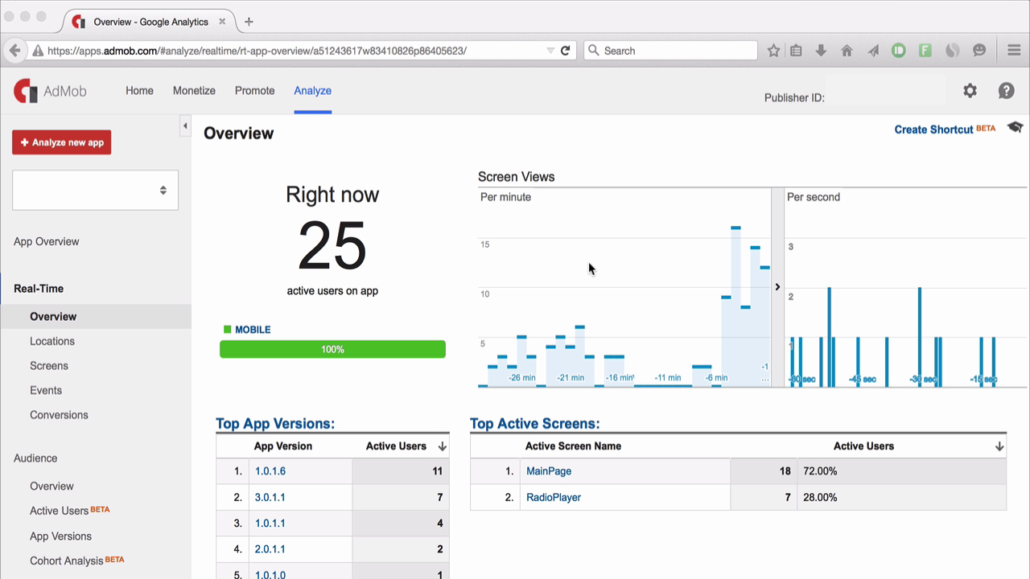Viewport: 1030px width, 579px height.
Task: Click the AdMob logo
Action: 50,91
